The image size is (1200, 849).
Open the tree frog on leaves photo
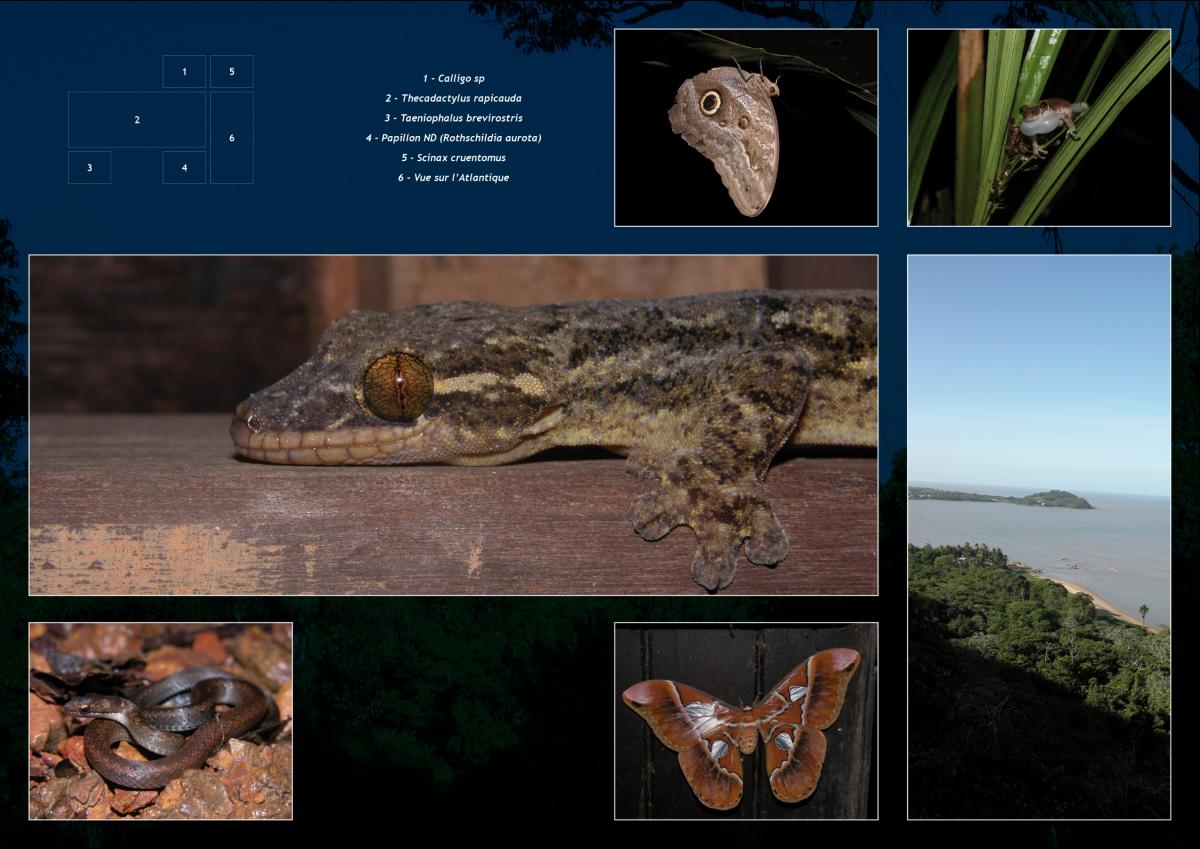pos(1038,127)
